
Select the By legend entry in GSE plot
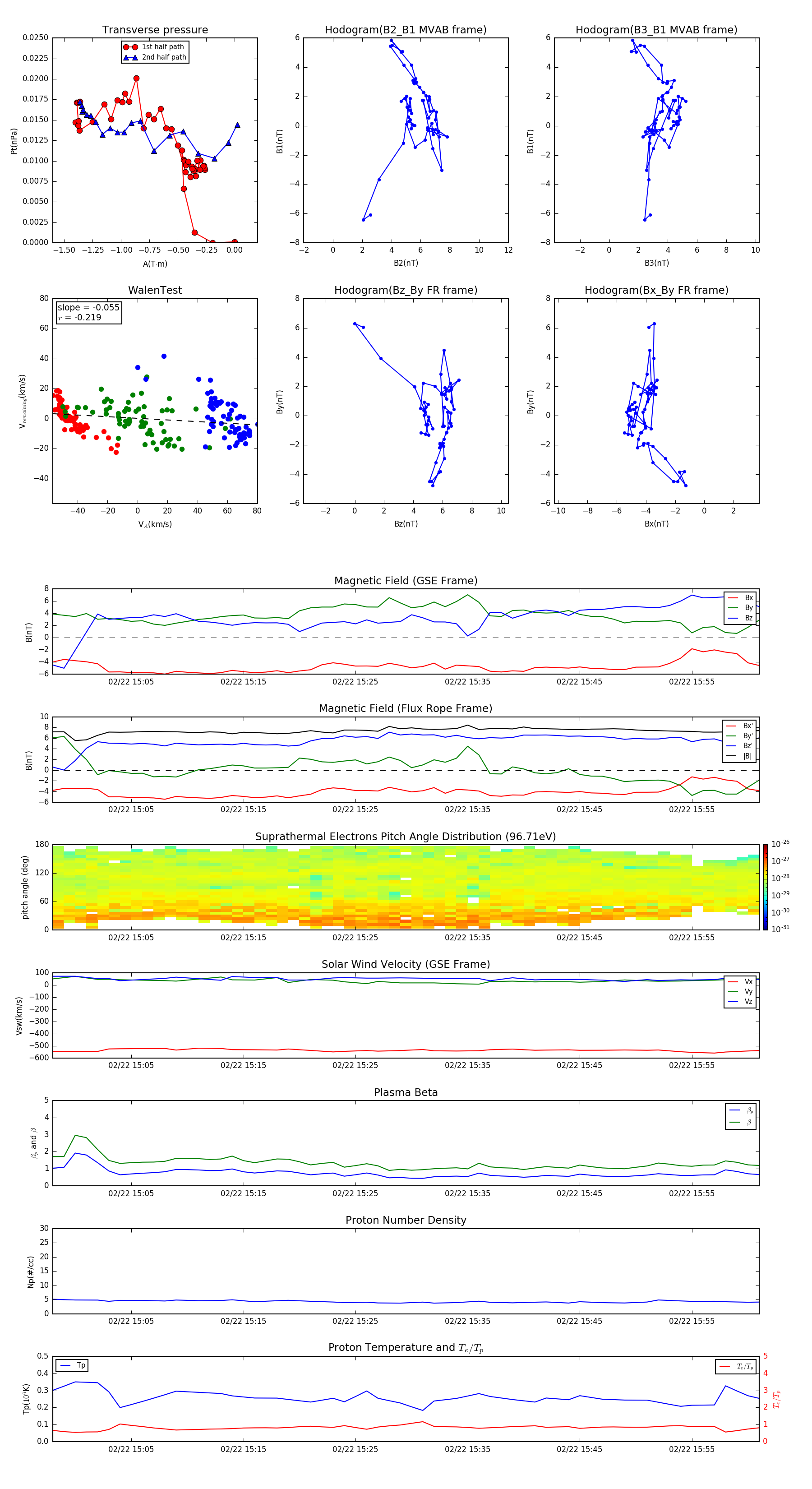tap(740, 607)
